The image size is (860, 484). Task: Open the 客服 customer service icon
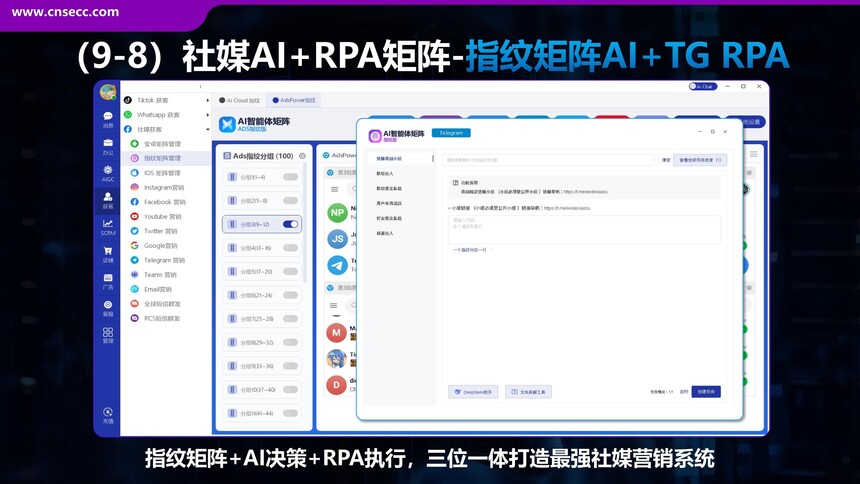[x=108, y=308]
